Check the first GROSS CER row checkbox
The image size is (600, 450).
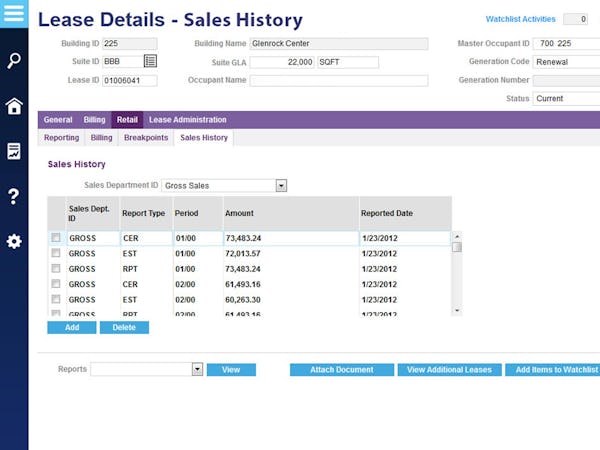(x=56, y=238)
